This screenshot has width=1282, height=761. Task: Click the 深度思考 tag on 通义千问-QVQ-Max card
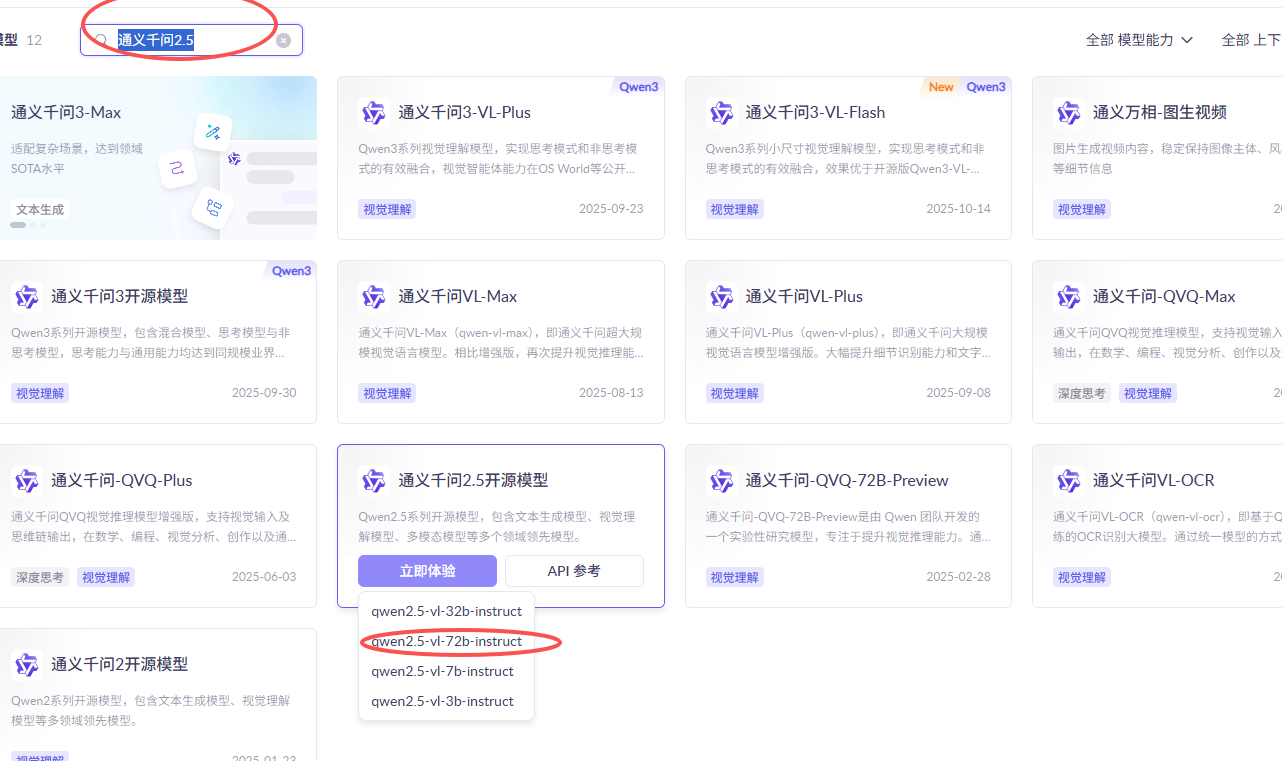(1081, 393)
